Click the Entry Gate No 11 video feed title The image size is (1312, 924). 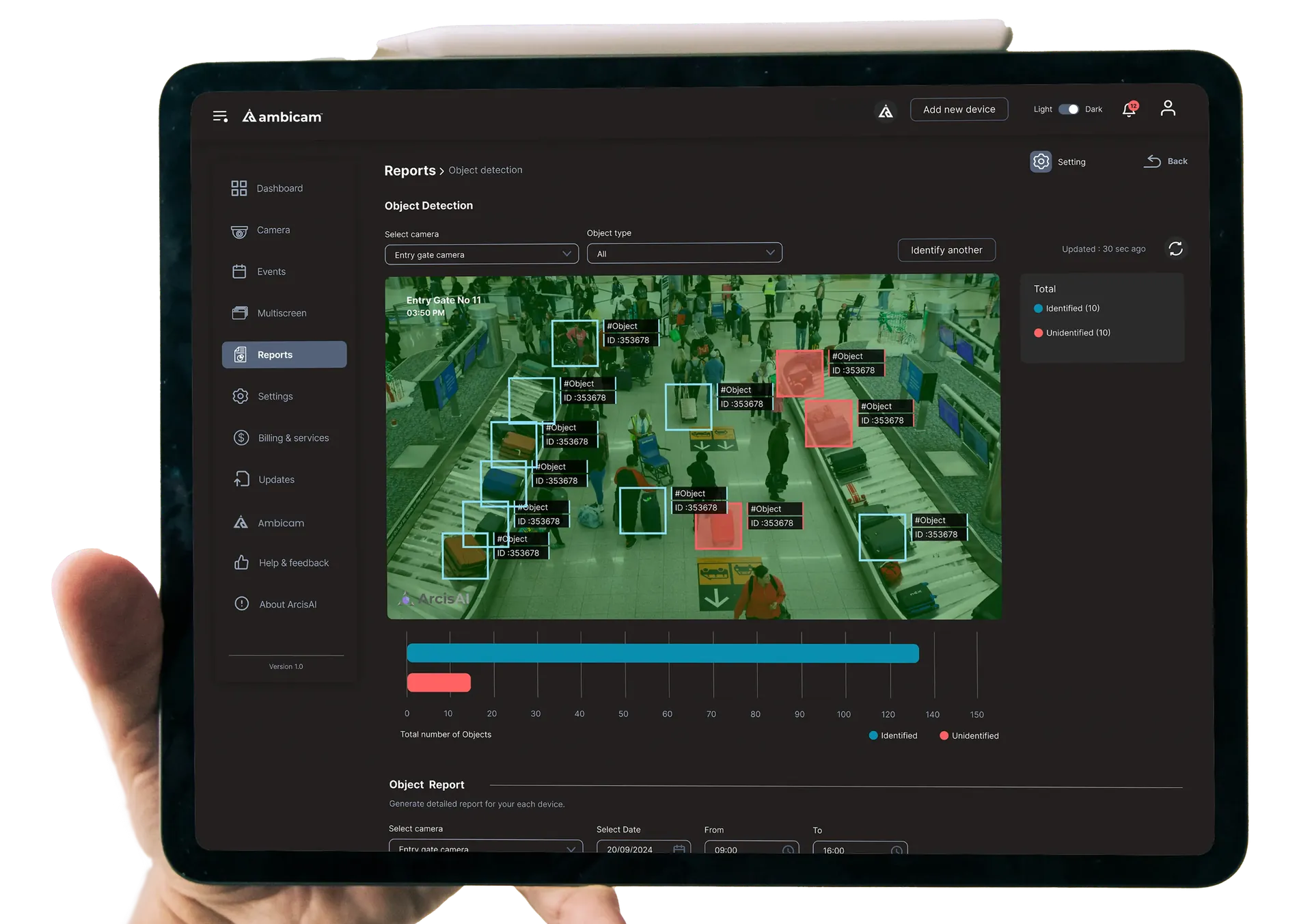pos(443,300)
